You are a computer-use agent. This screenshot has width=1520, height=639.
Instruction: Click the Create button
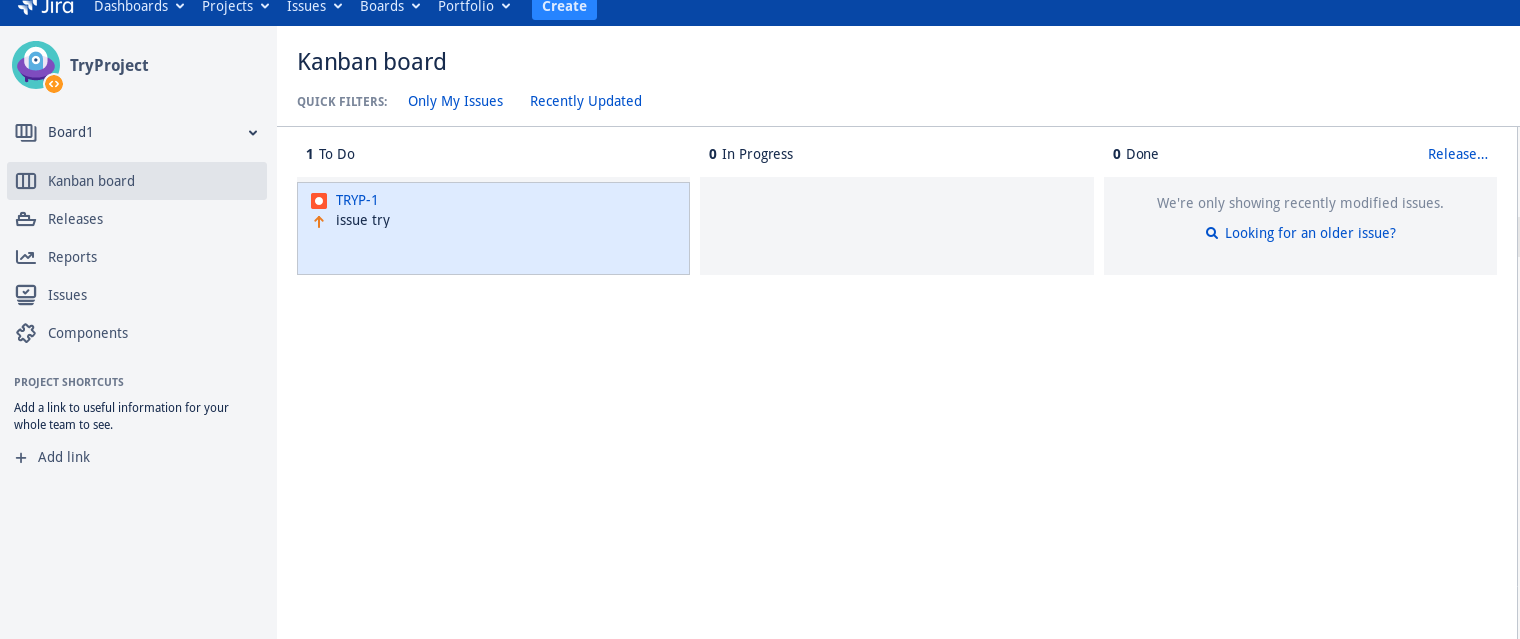(x=564, y=7)
